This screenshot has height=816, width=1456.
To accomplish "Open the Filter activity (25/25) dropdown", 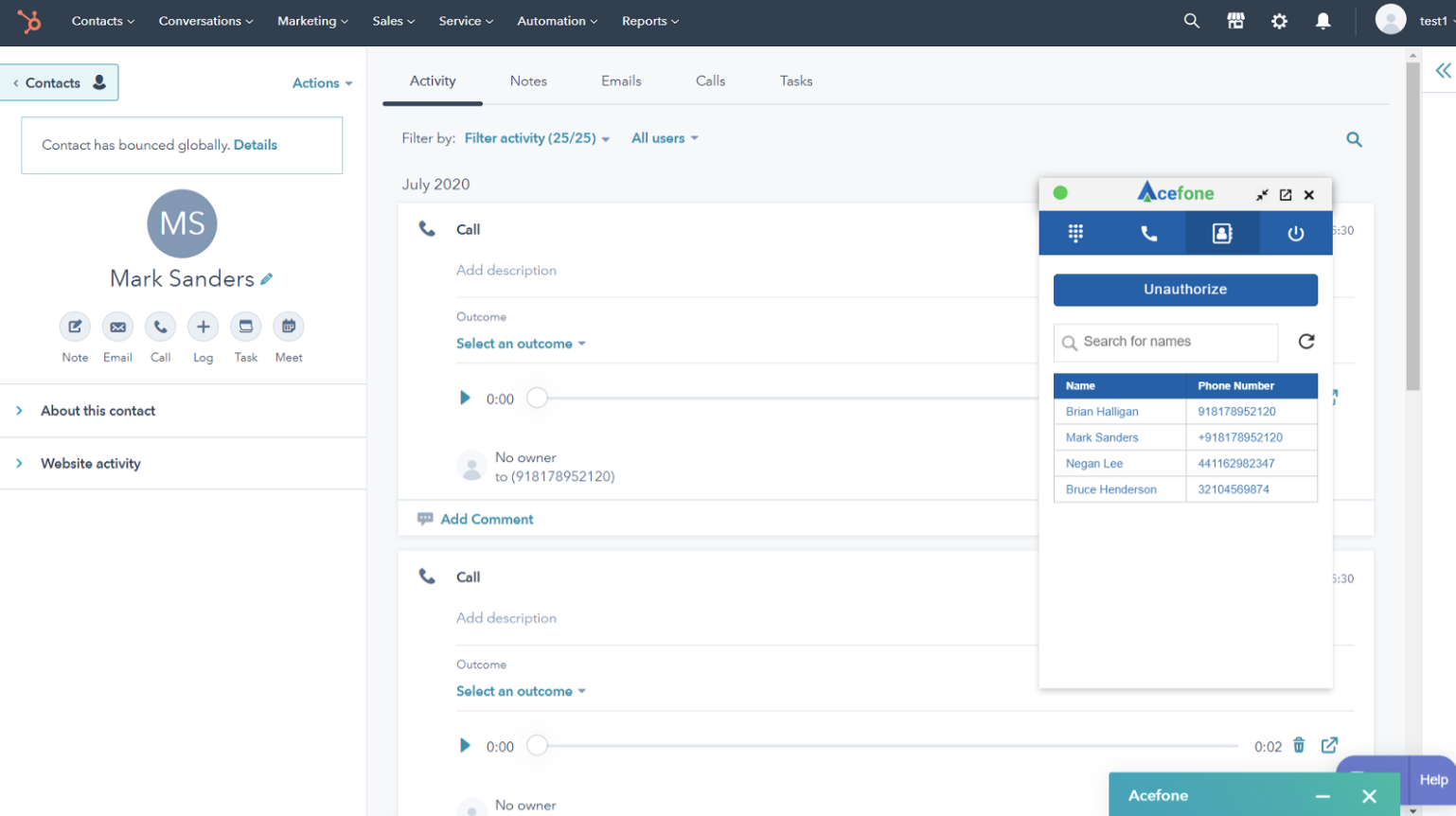I will (537, 138).
